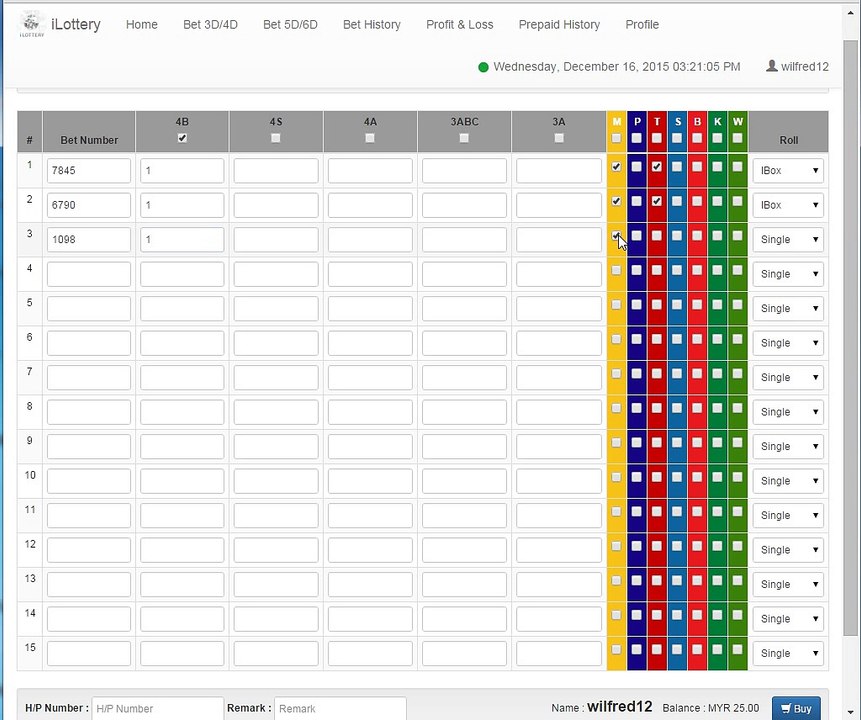
Task: Open Bet 5D/6D page
Action: coord(290,25)
